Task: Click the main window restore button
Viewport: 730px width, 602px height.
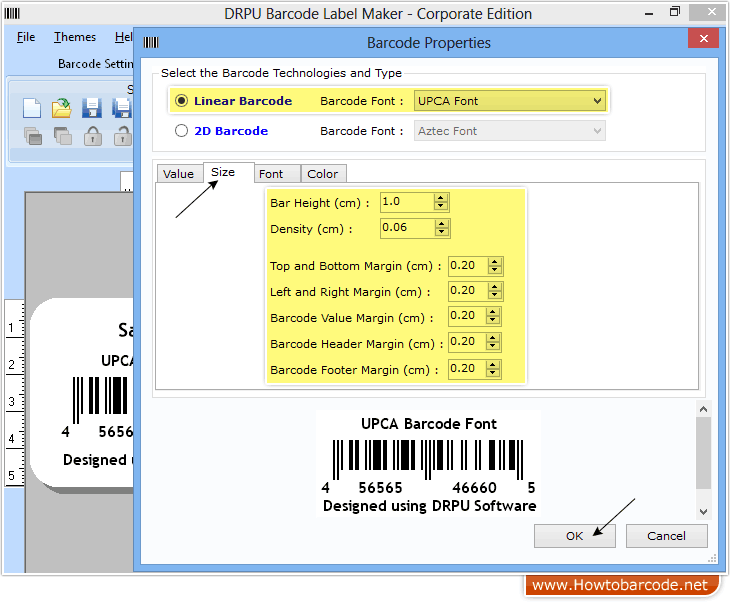Action: (x=675, y=13)
